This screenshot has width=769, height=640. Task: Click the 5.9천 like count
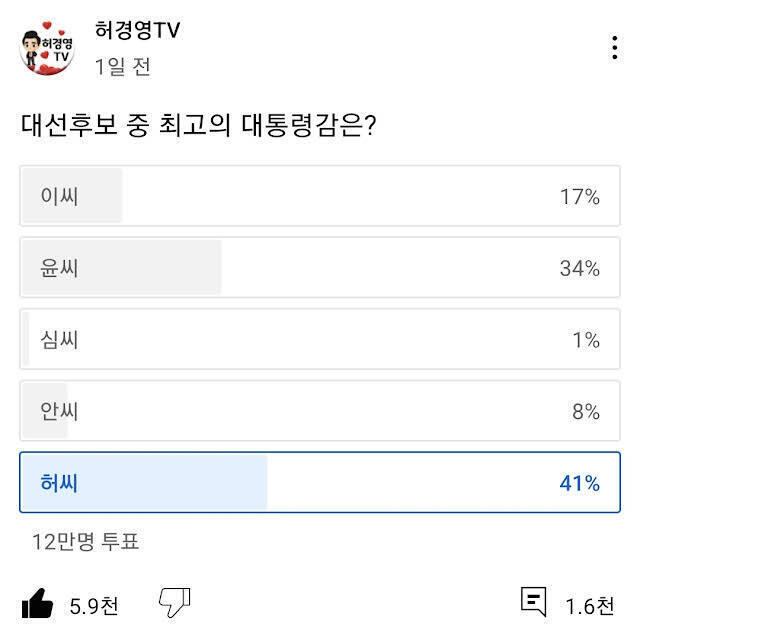(x=94, y=605)
